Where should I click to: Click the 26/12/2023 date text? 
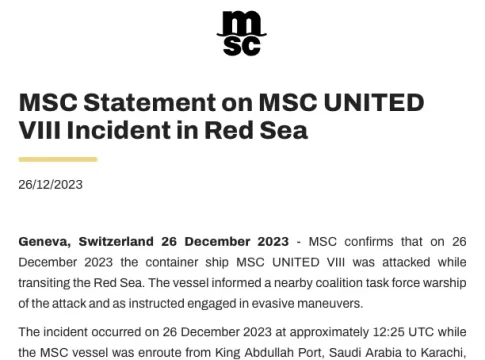(50, 185)
